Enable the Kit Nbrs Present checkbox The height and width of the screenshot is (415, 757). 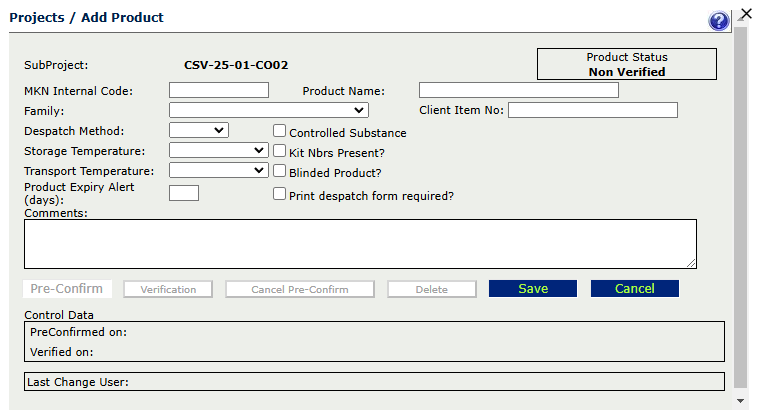click(279, 151)
